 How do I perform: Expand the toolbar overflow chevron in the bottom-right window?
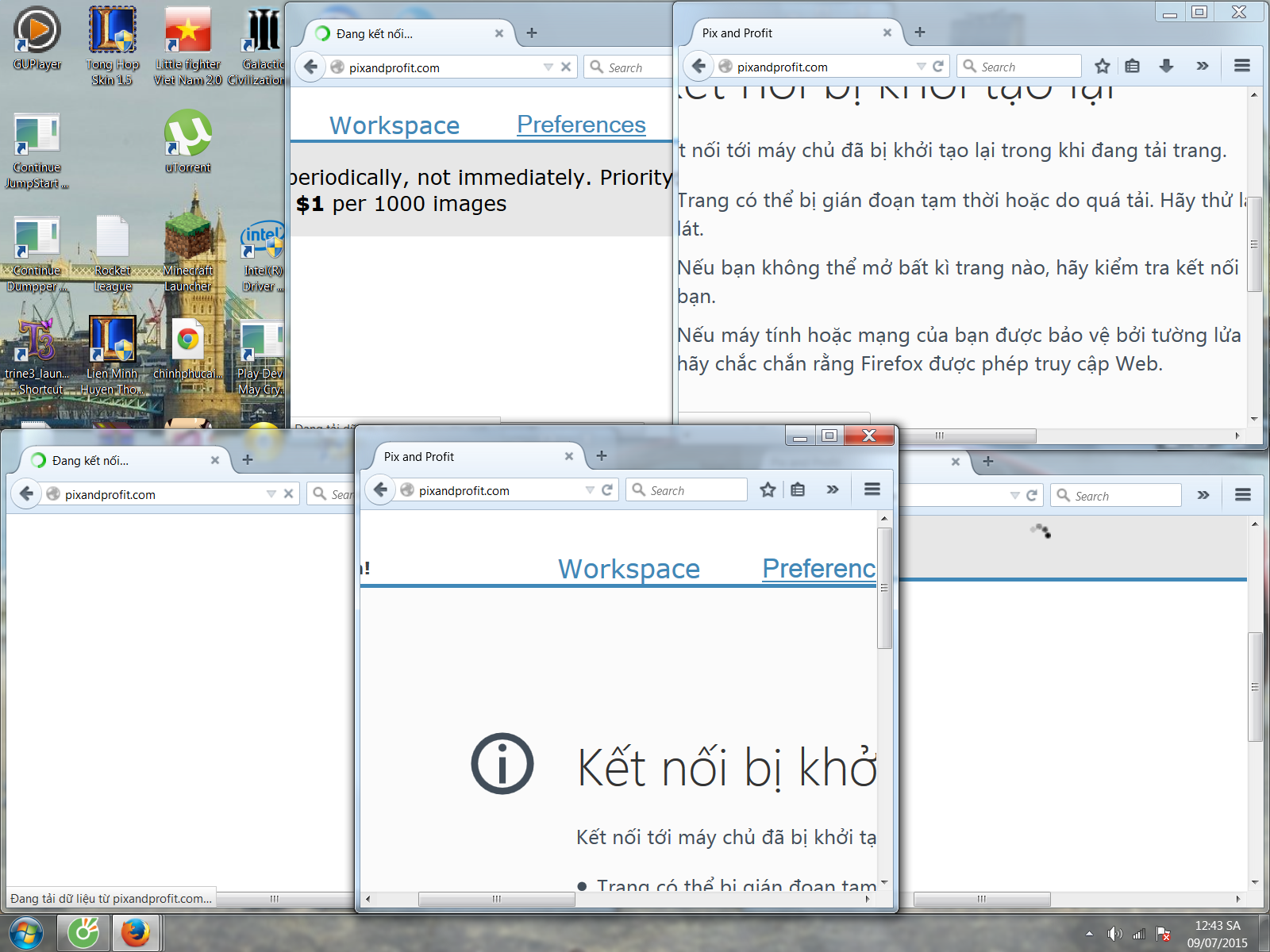pyautogui.click(x=1203, y=495)
